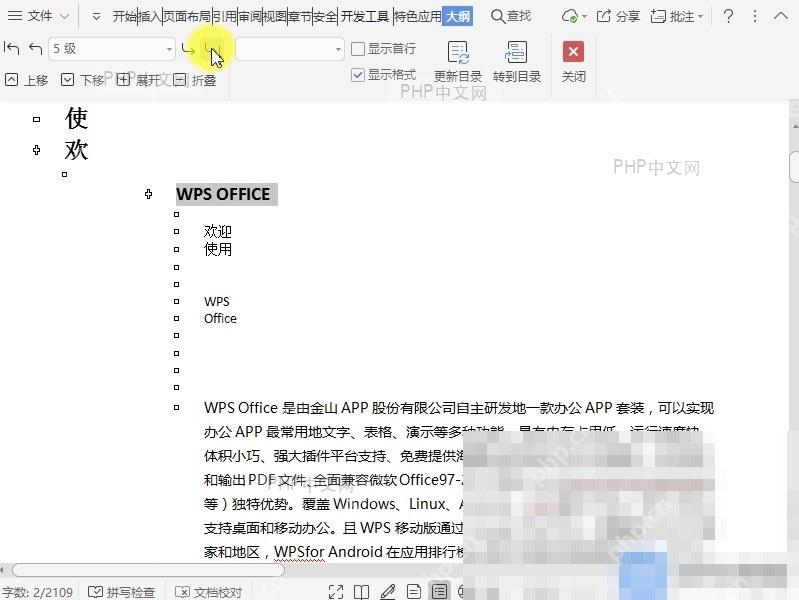Viewport: 799px width, 600px height.
Task: Click the 欢迎 outline line
Action: [x=218, y=231]
